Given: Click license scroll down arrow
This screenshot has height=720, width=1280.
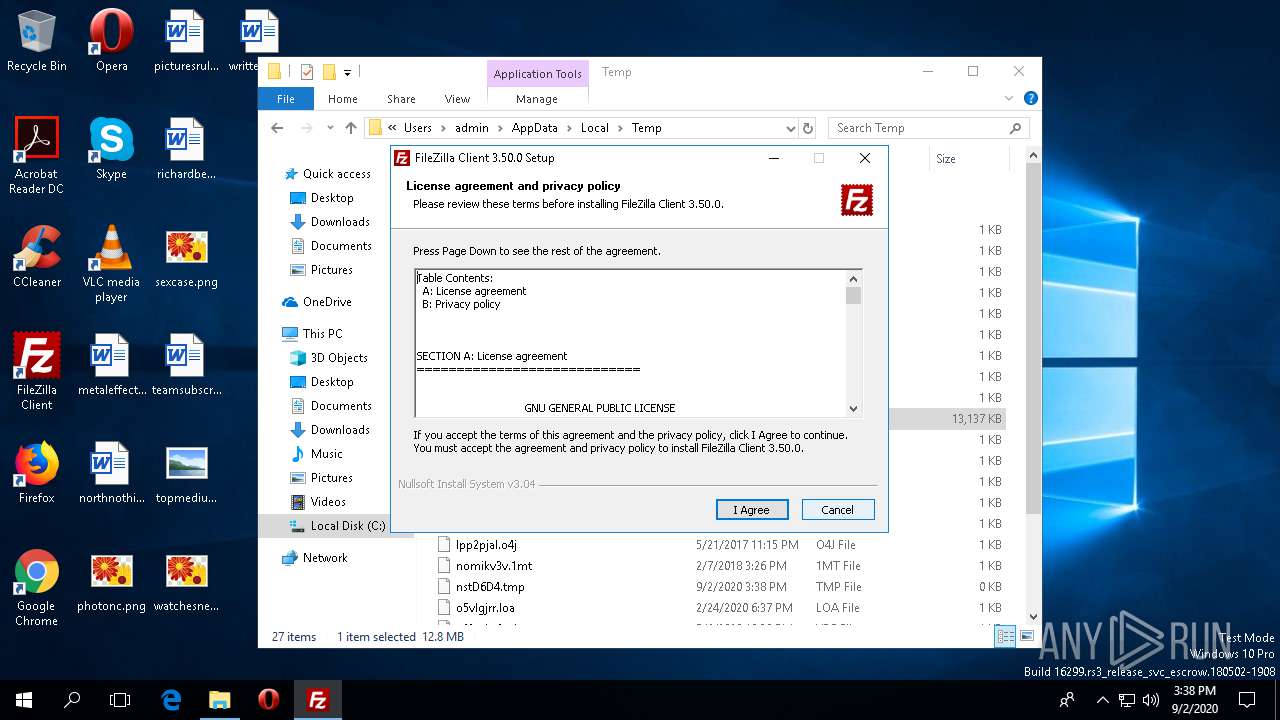Looking at the screenshot, I should [x=853, y=408].
